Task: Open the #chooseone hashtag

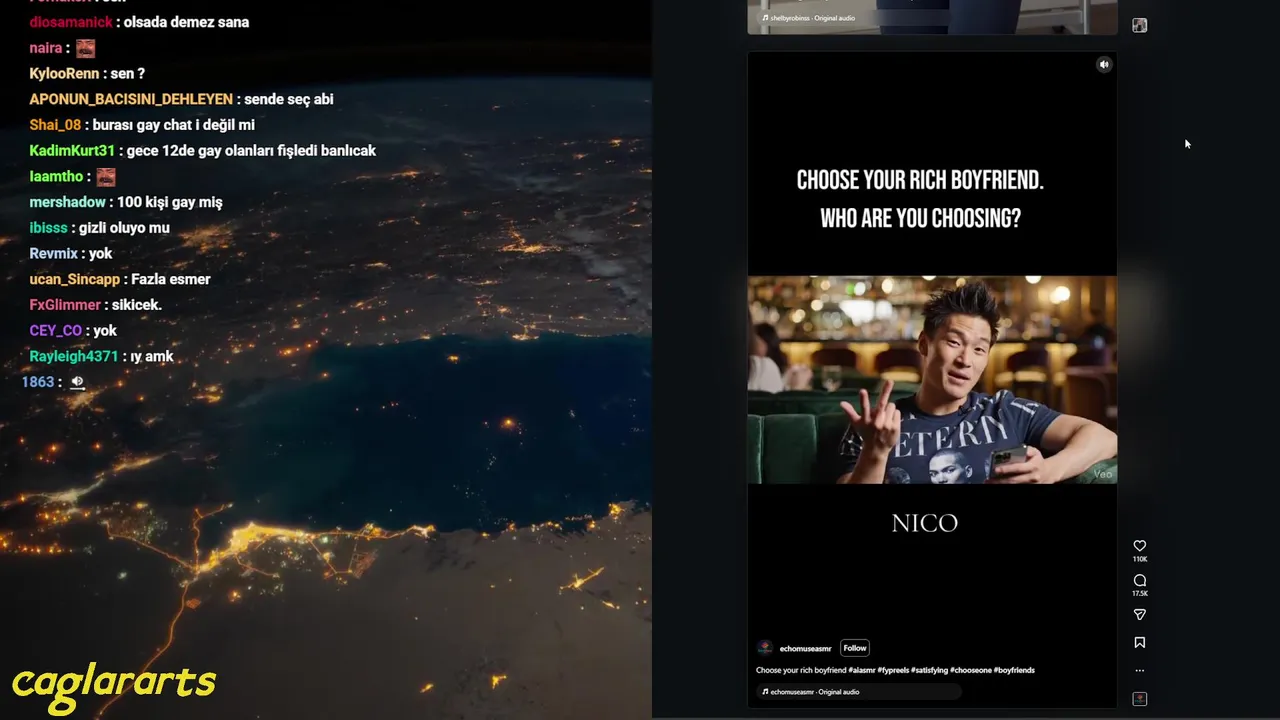Action: pyautogui.click(x=970, y=670)
